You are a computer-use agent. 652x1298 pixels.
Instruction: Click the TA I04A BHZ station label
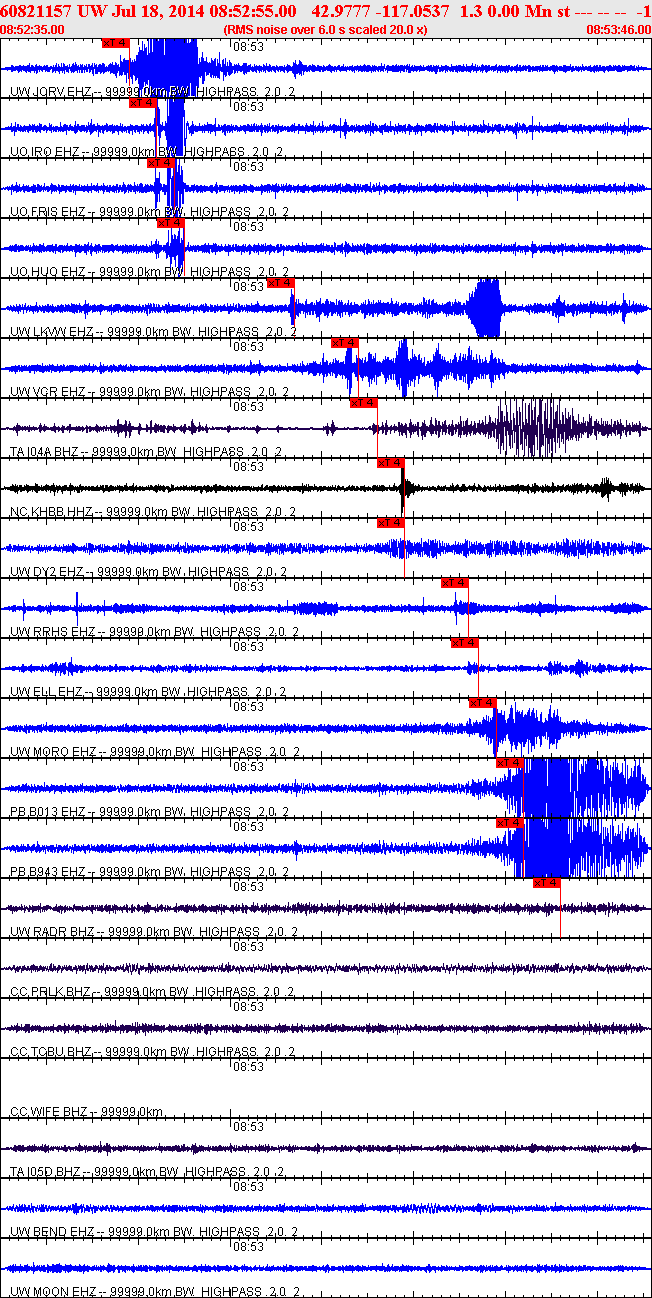click(x=145, y=451)
